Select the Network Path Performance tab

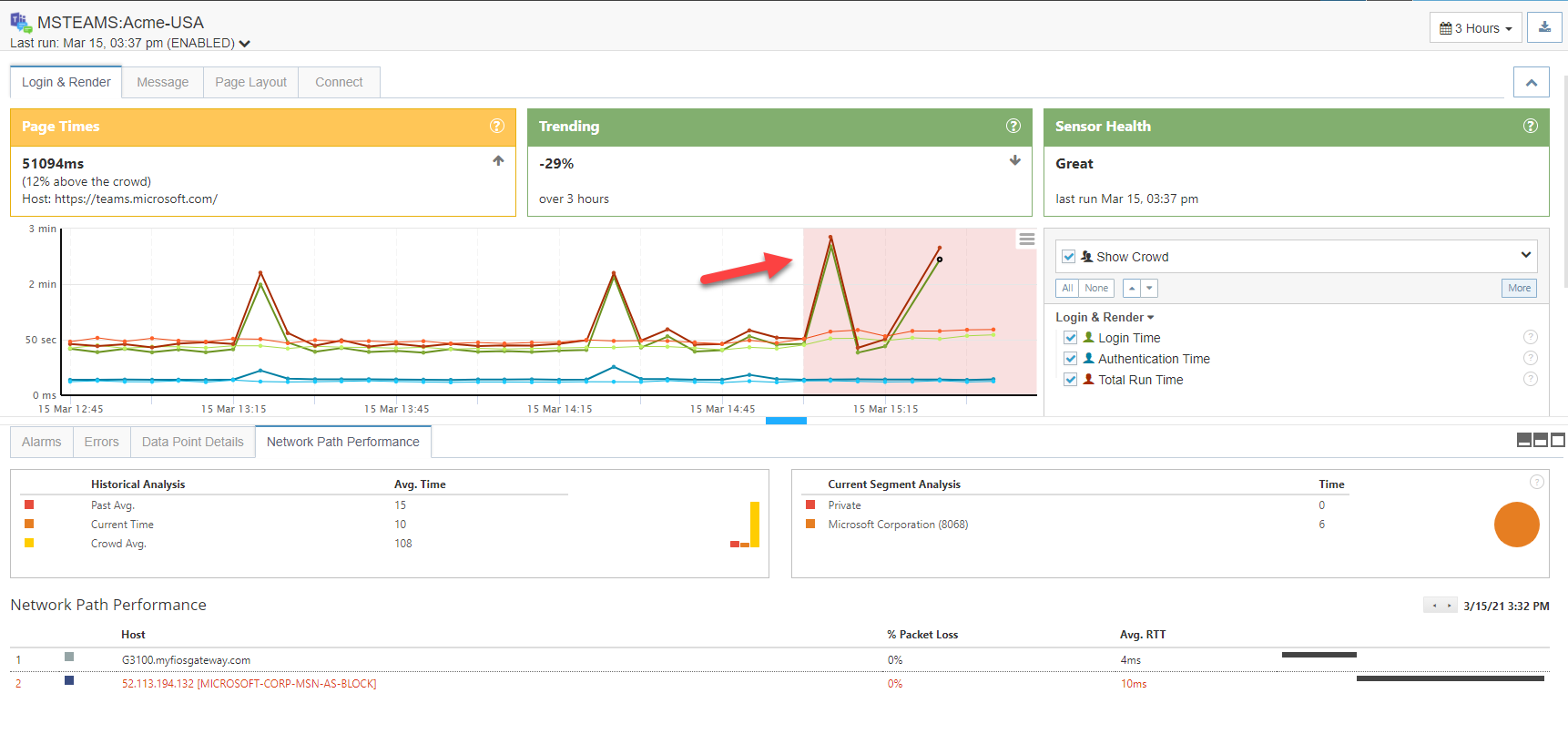click(343, 442)
